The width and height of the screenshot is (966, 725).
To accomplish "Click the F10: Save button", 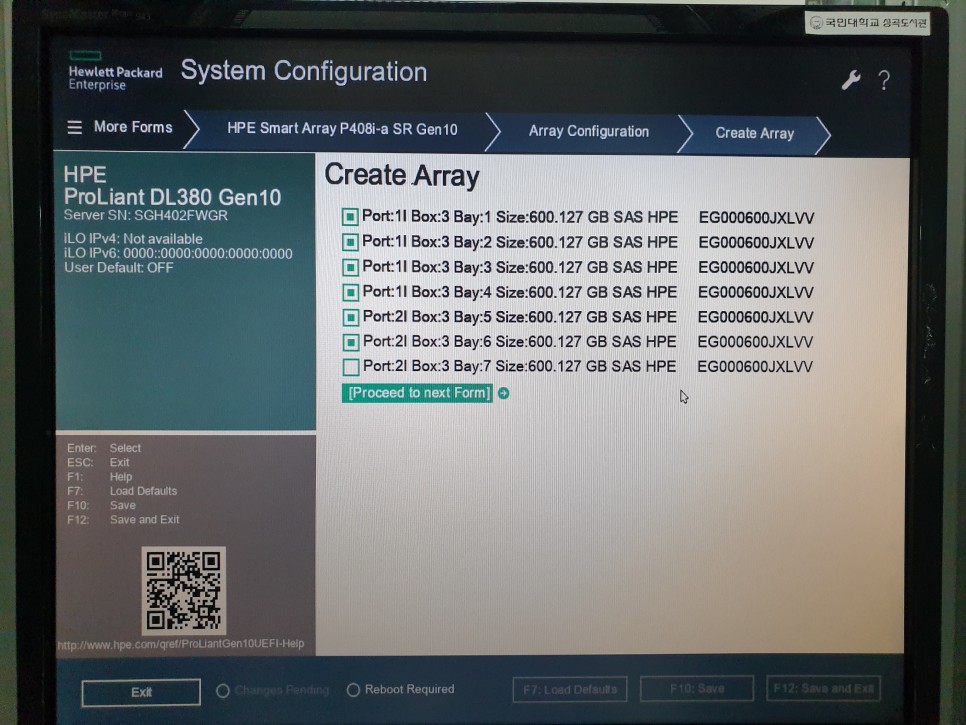I will point(697,688).
